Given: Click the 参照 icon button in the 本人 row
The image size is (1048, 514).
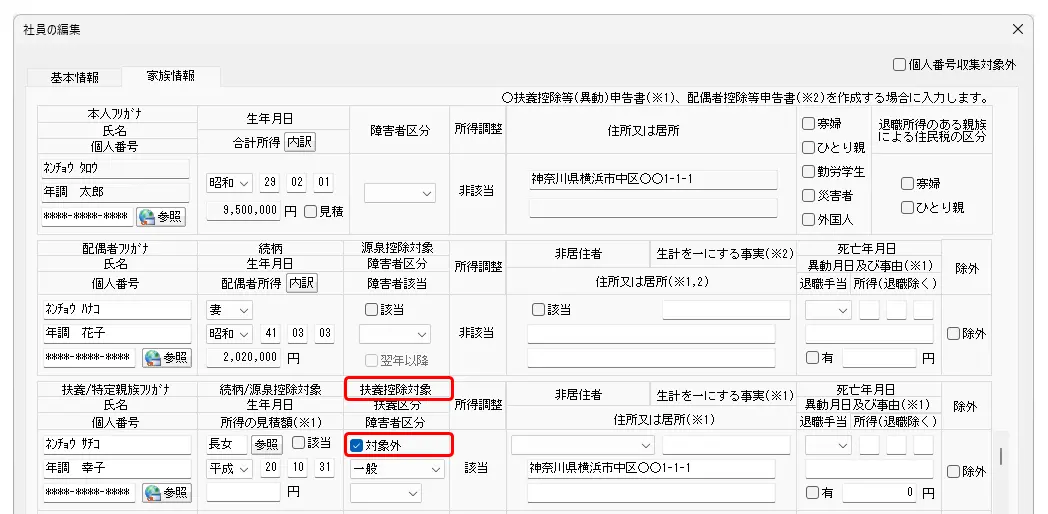Looking at the screenshot, I should click(x=161, y=216).
